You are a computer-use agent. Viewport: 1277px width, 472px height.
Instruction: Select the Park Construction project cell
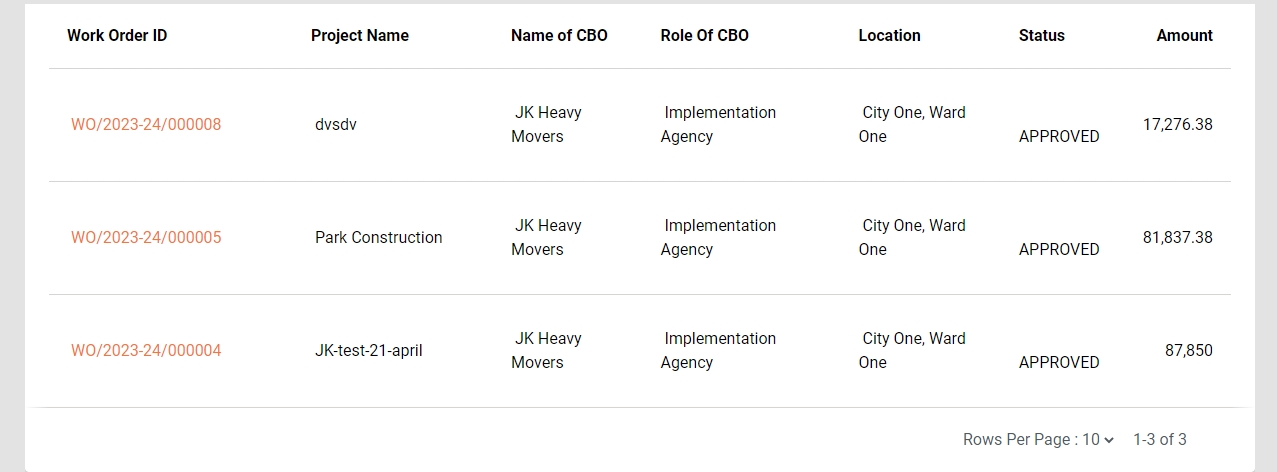pyautogui.click(x=378, y=238)
